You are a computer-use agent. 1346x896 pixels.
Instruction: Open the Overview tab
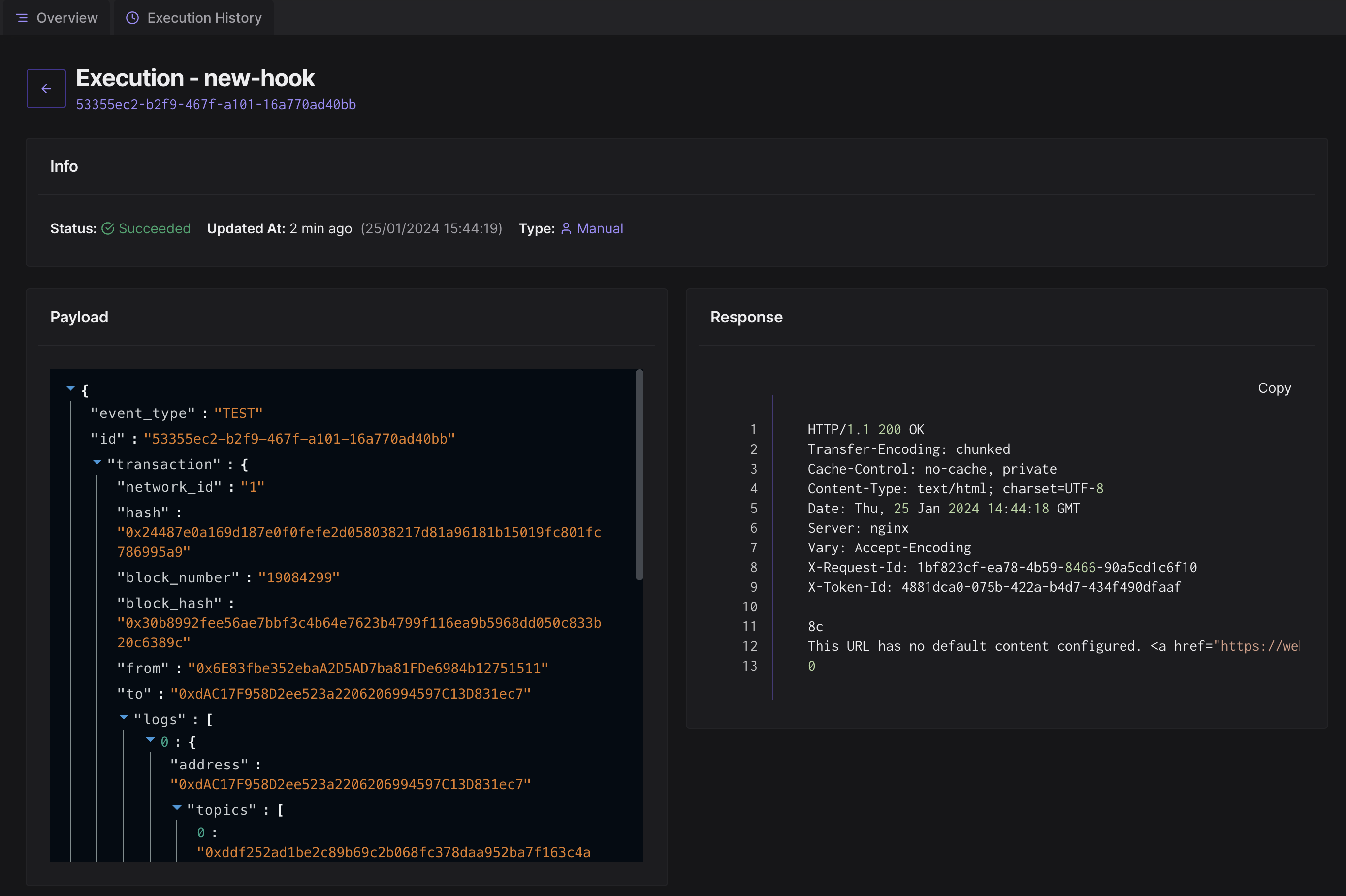(57, 18)
